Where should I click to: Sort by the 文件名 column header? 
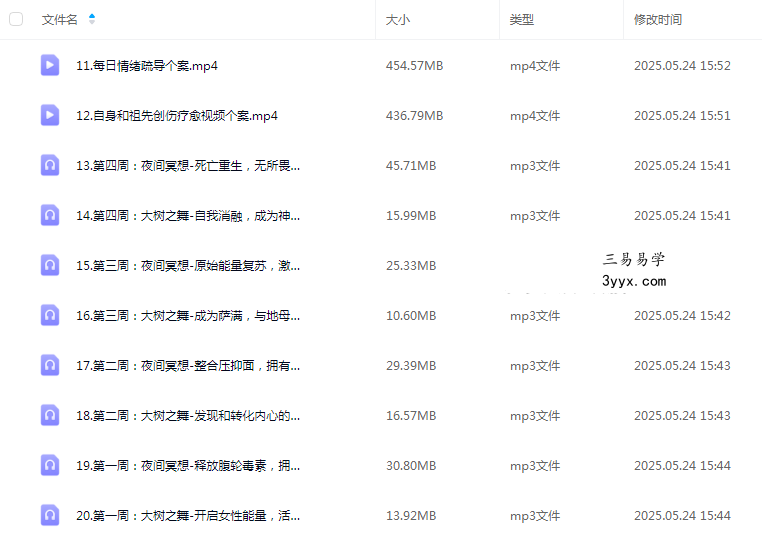[x=59, y=19]
